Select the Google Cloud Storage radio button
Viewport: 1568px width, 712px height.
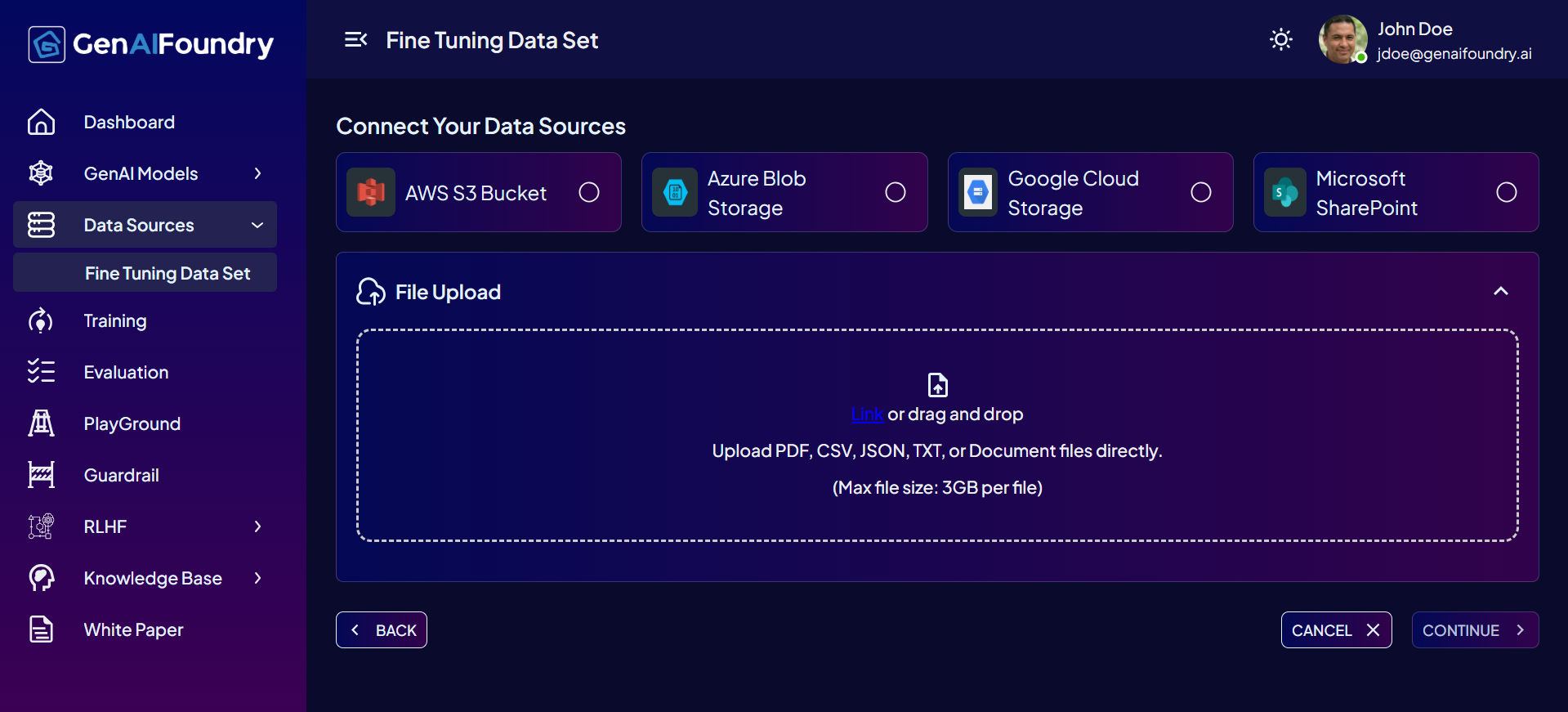pos(1201,192)
